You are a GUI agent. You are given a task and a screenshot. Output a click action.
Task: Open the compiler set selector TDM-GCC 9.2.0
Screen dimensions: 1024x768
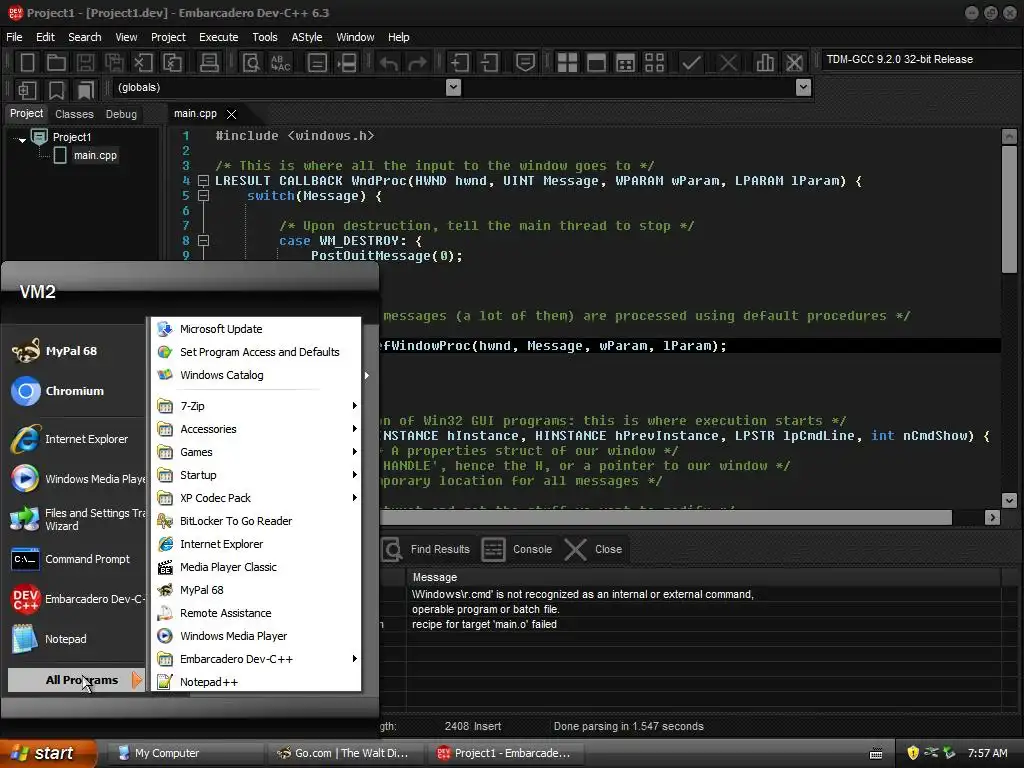(921, 59)
